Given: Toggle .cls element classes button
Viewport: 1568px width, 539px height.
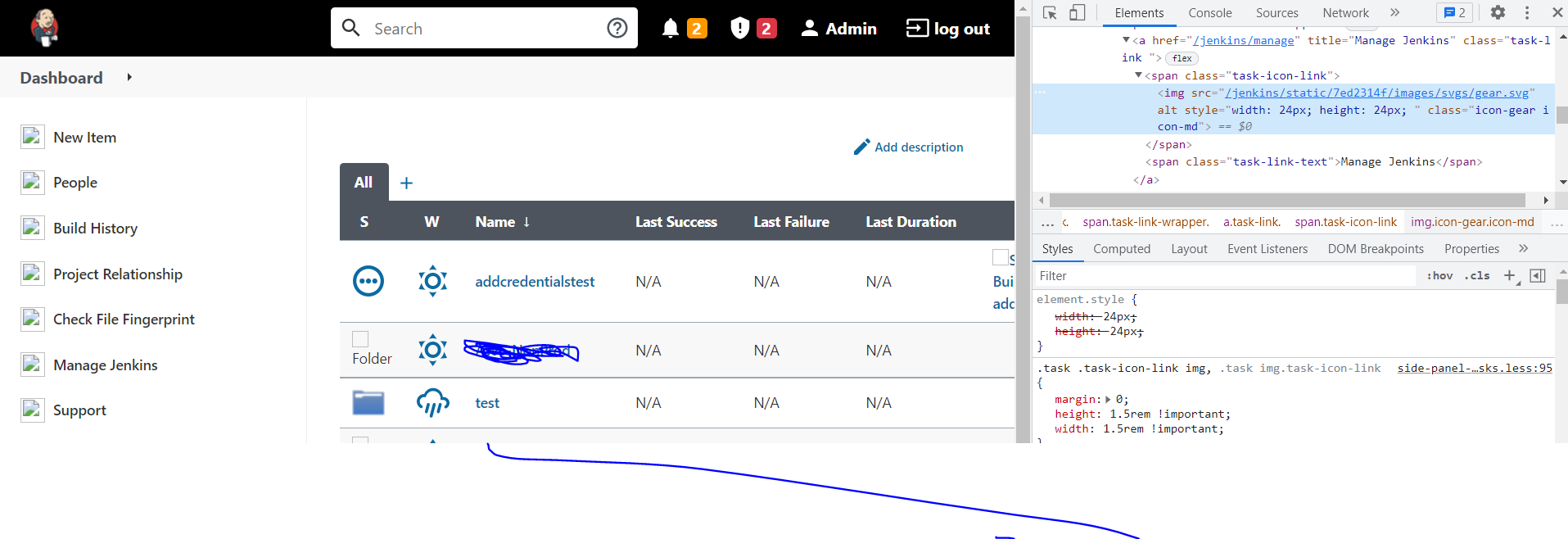Looking at the screenshot, I should (1477, 276).
